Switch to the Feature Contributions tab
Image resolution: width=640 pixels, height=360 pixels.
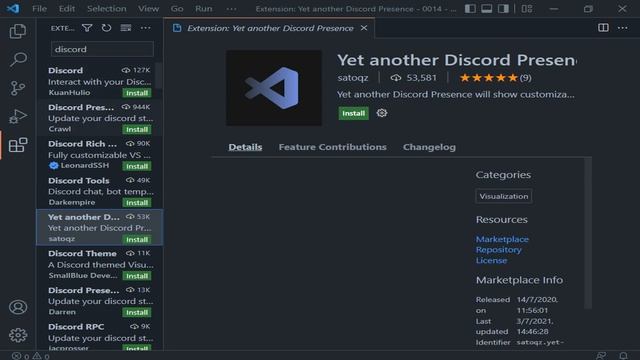tap(332, 147)
